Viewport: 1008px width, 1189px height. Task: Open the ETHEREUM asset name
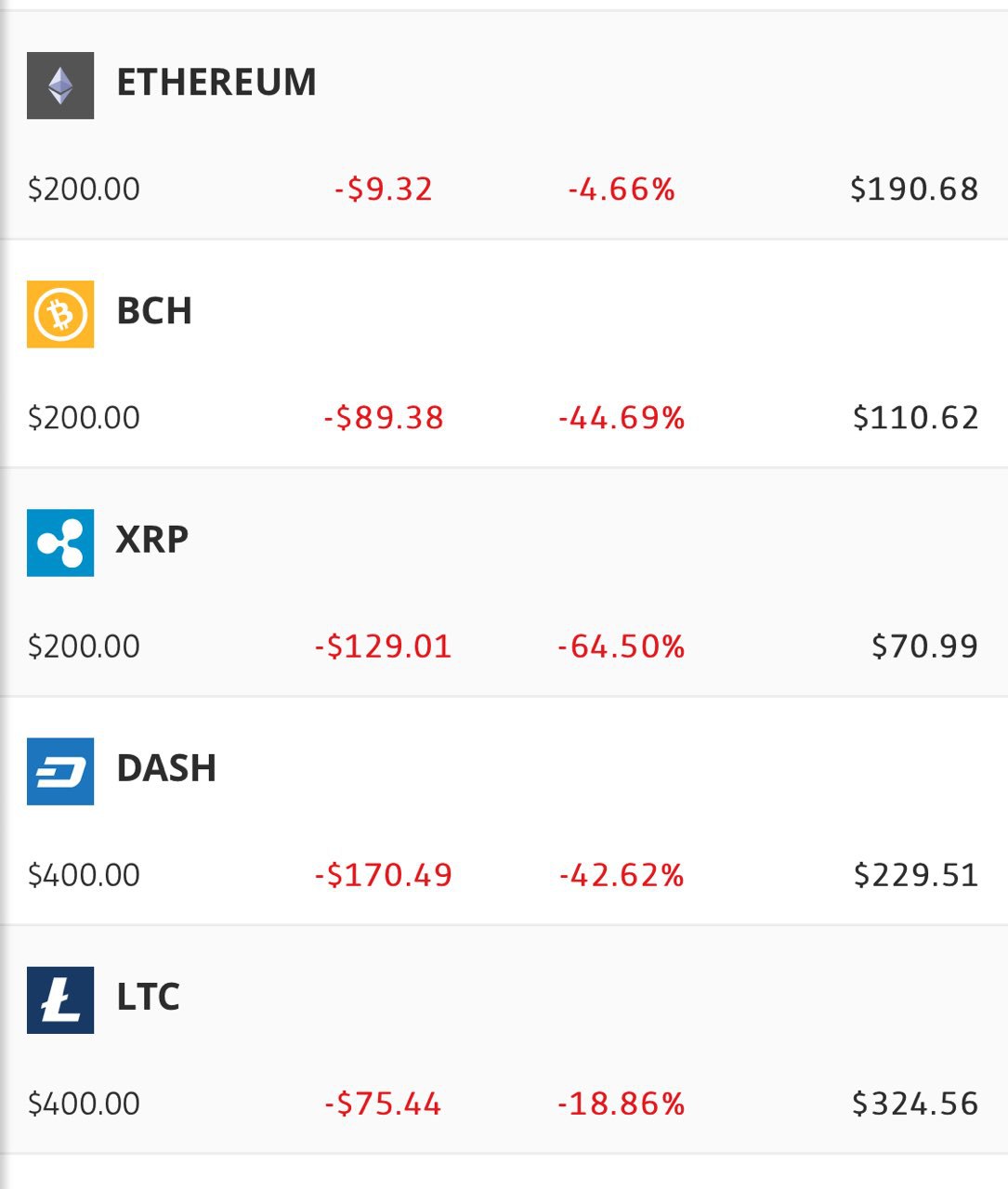click(216, 83)
